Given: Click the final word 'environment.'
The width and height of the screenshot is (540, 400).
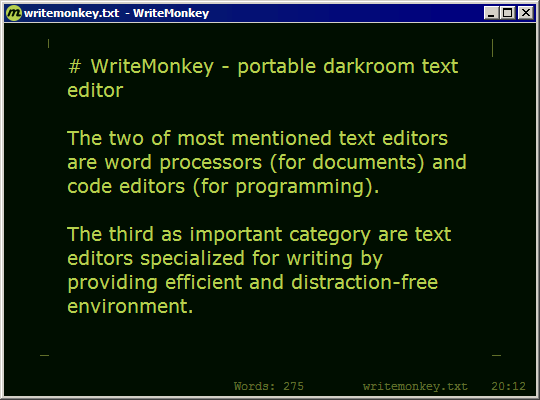Looking at the screenshot, I should click(130, 306).
